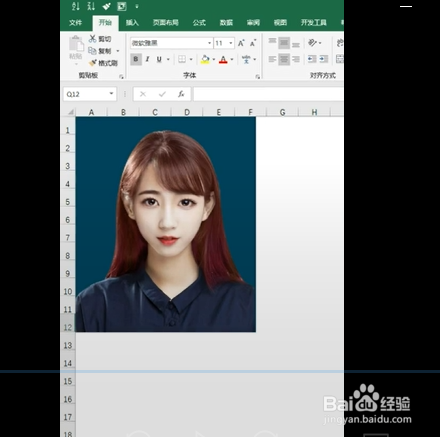Screen dimensions: 440x437
Task: Expand the Name Box dropdown arrow
Action: 111,94
